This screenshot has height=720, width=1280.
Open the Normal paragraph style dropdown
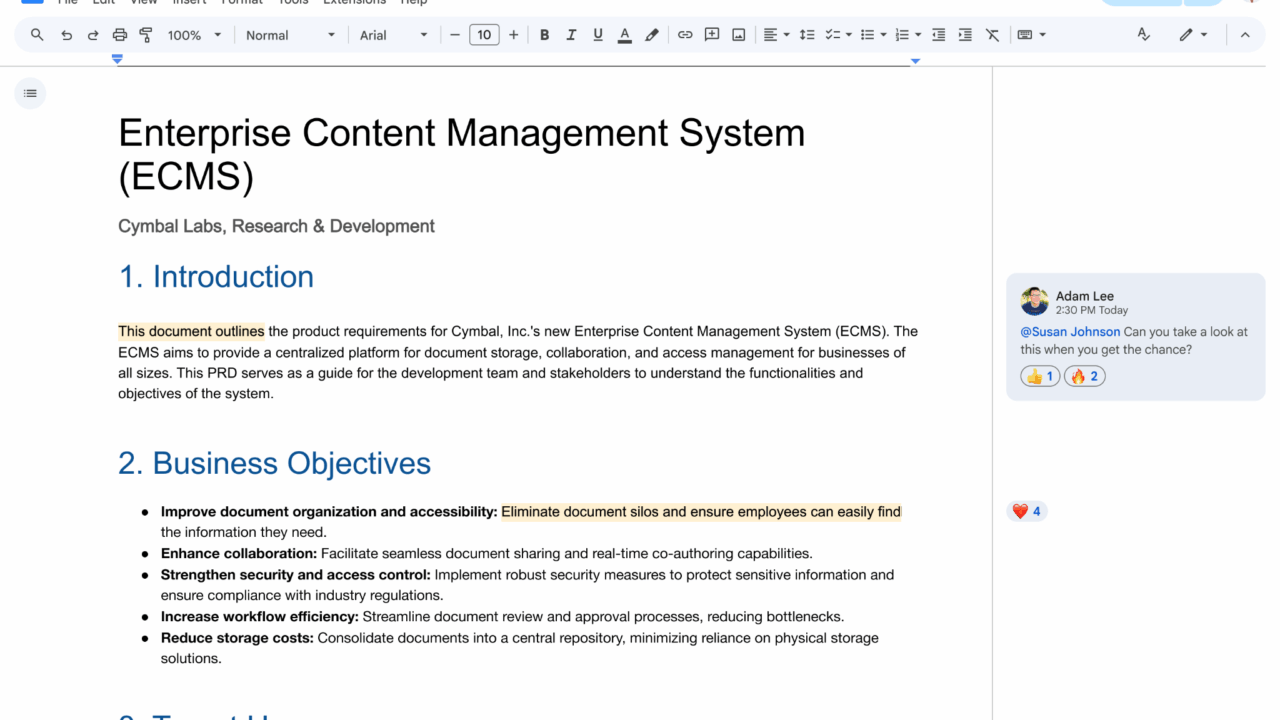(x=290, y=35)
